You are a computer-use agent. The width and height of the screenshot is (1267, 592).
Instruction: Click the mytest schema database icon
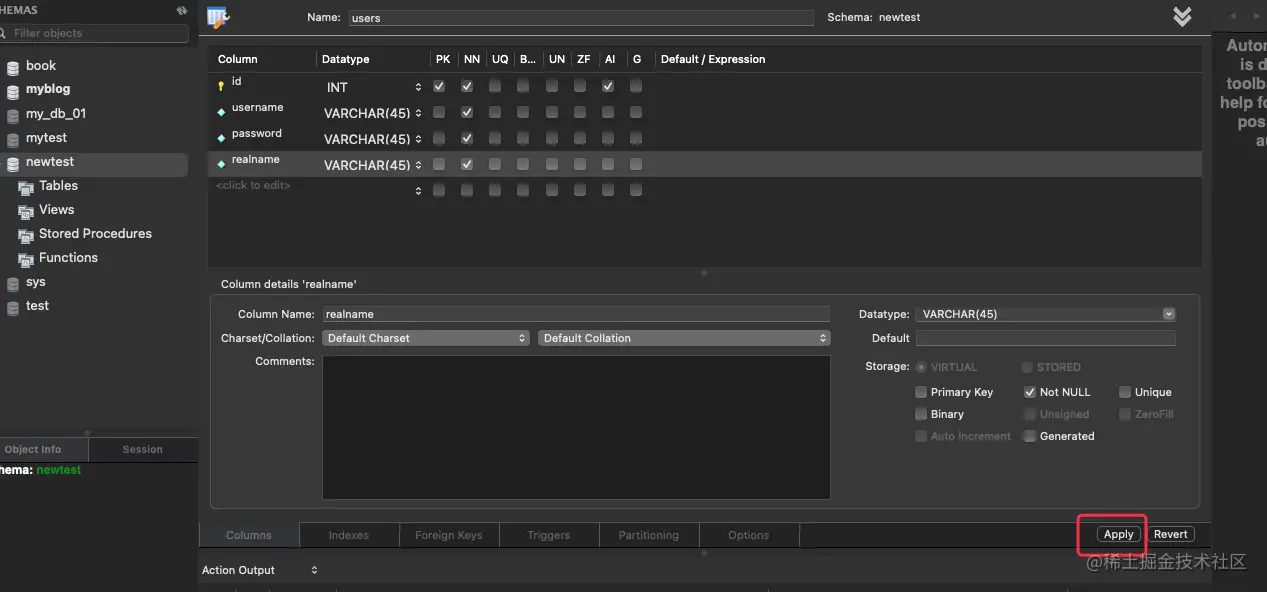pyautogui.click(x=13, y=140)
